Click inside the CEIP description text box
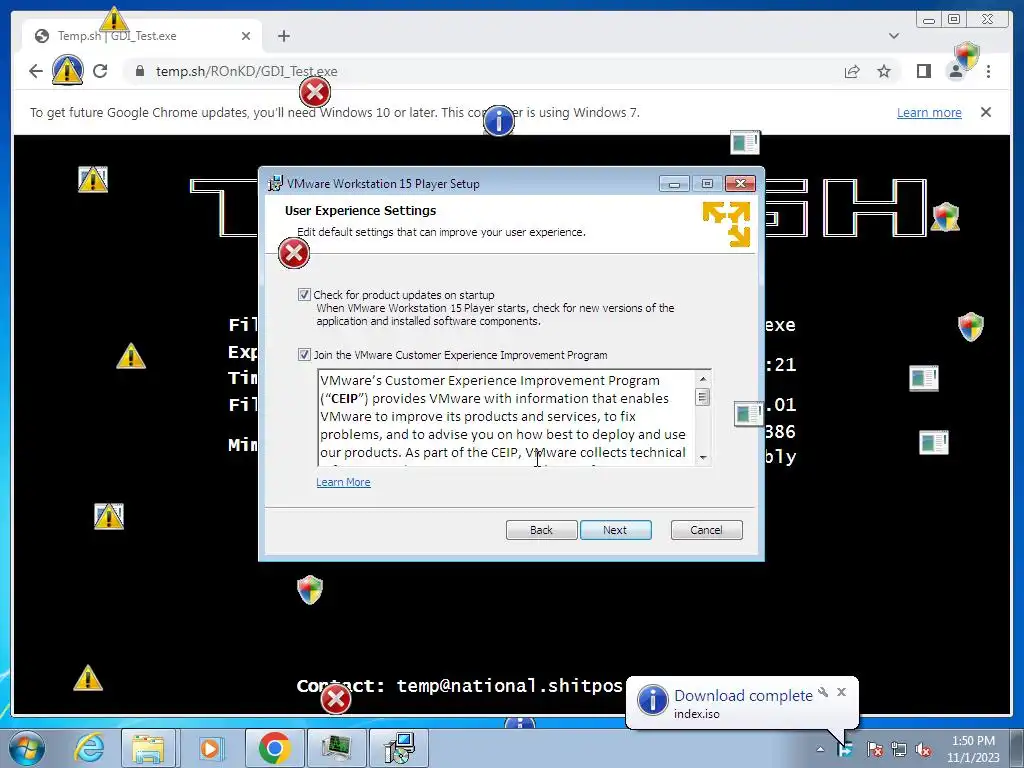 (x=506, y=418)
